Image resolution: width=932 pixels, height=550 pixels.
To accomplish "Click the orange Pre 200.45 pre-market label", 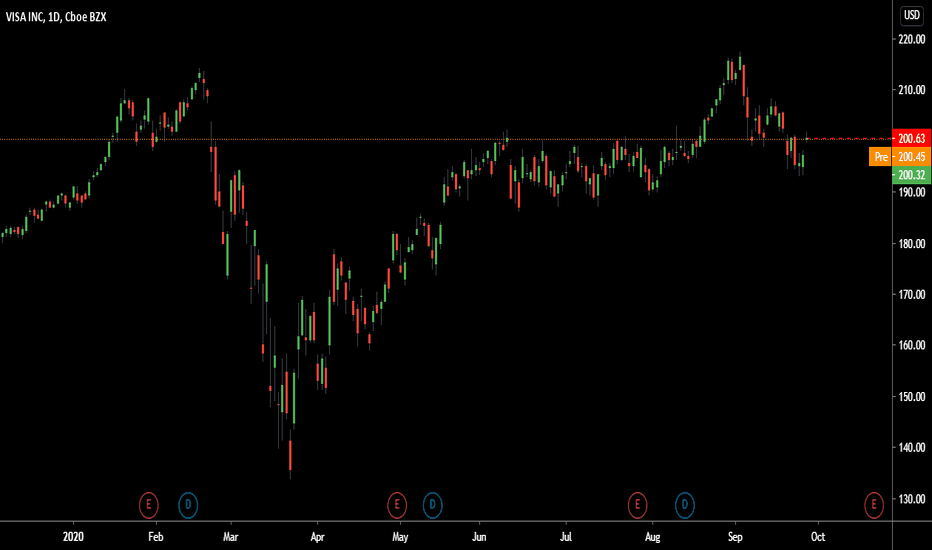I will coord(900,157).
